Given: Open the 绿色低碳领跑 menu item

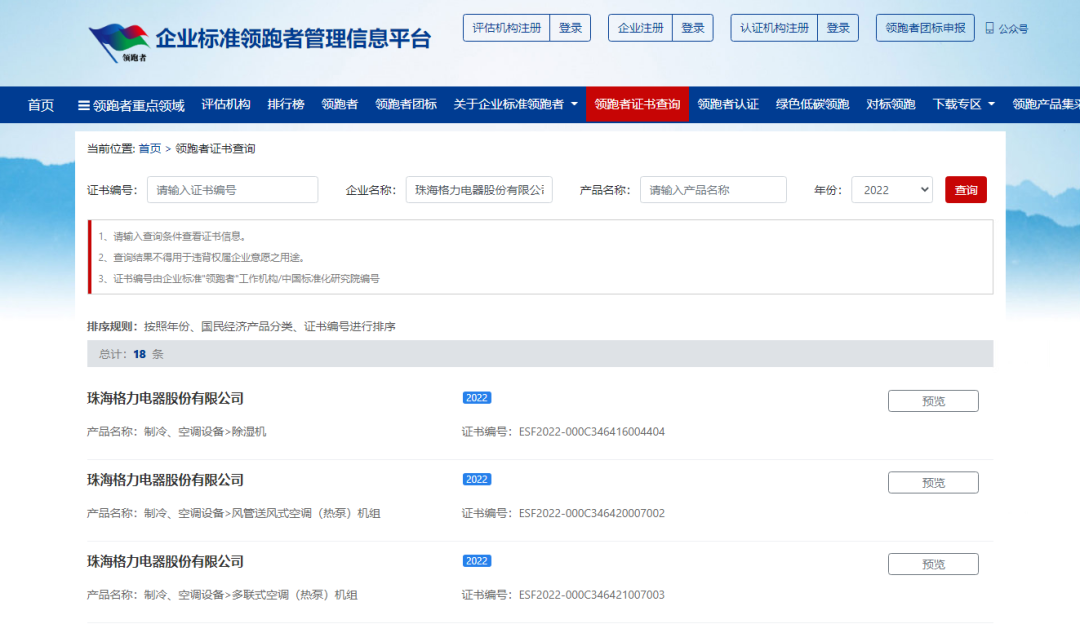Looking at the screenshot, I should (812, 105).
